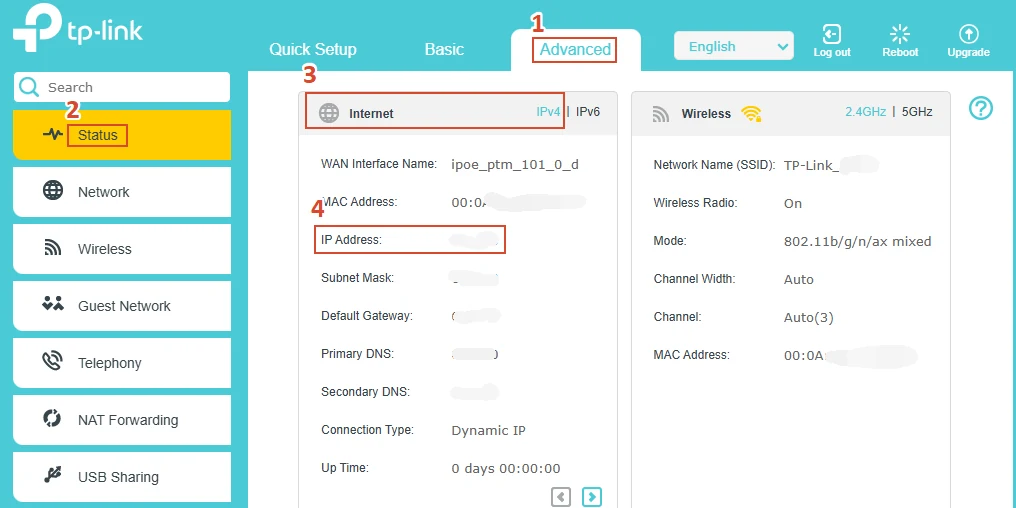Click the Reboot label
The image size is (1016, 508).
click(900, 52)
